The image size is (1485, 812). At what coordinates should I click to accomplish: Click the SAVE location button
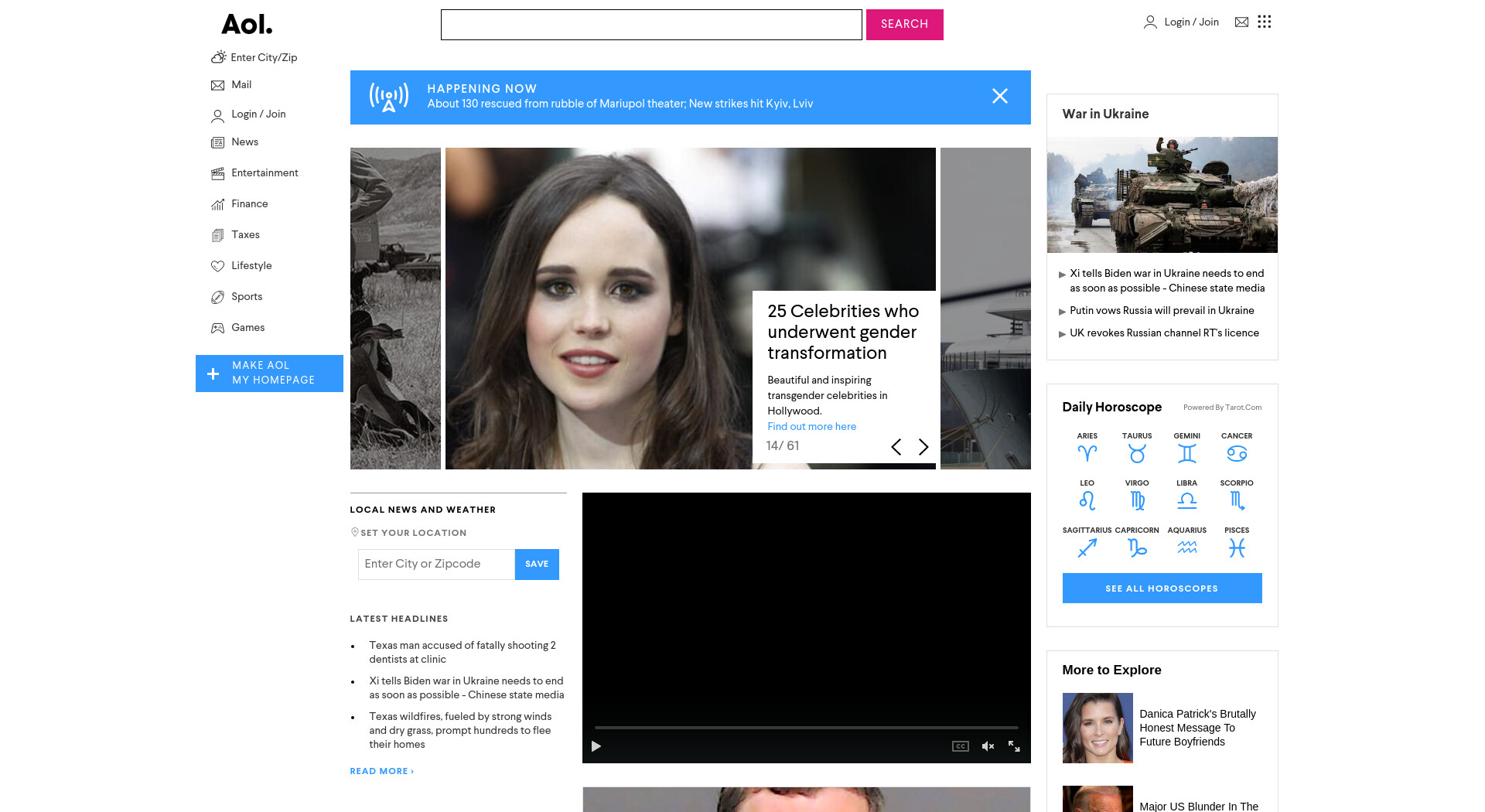537,565
